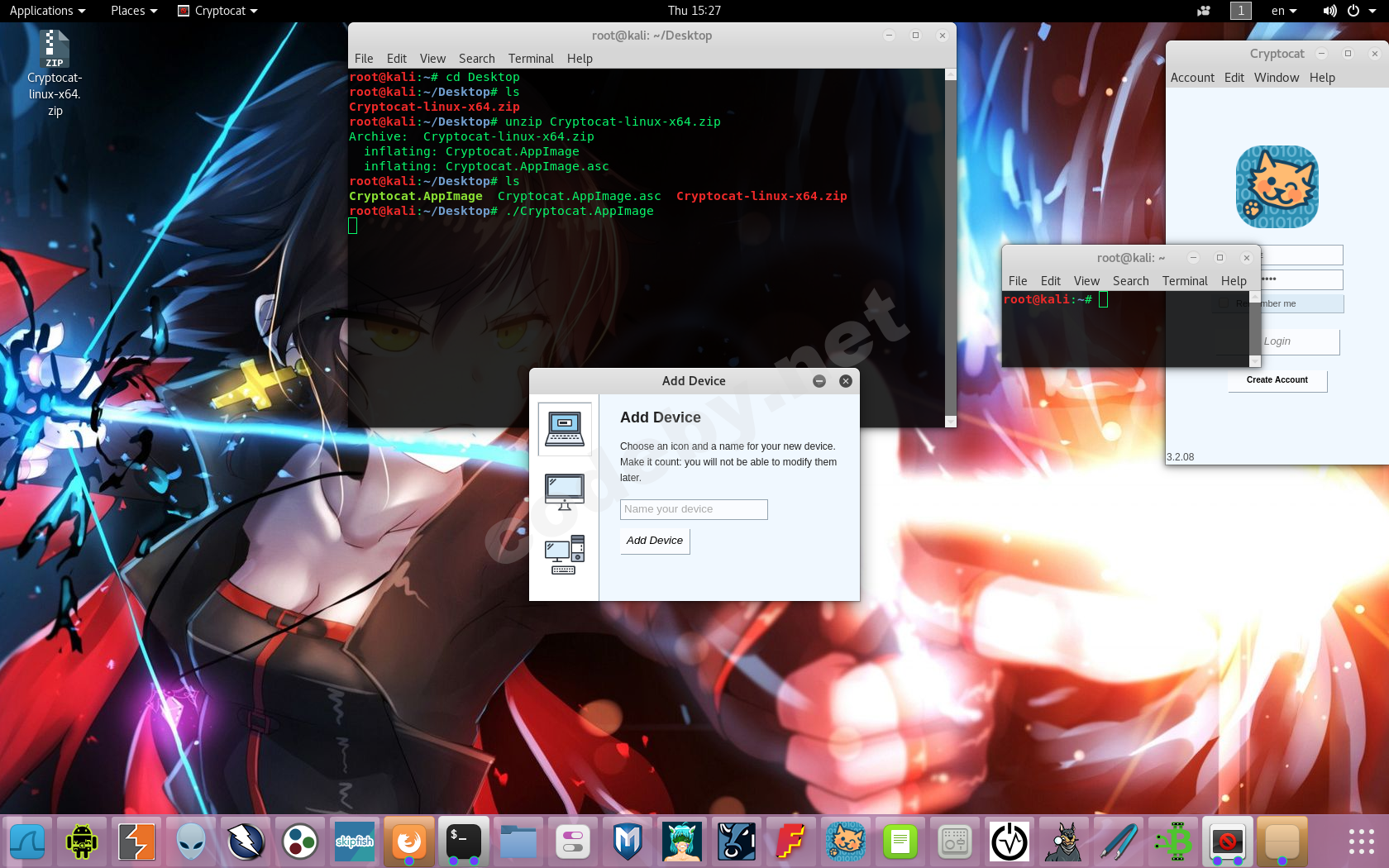This screenshot has width=1389, height=868.
Task: Click the Add Device button
Action: (654, 541)
